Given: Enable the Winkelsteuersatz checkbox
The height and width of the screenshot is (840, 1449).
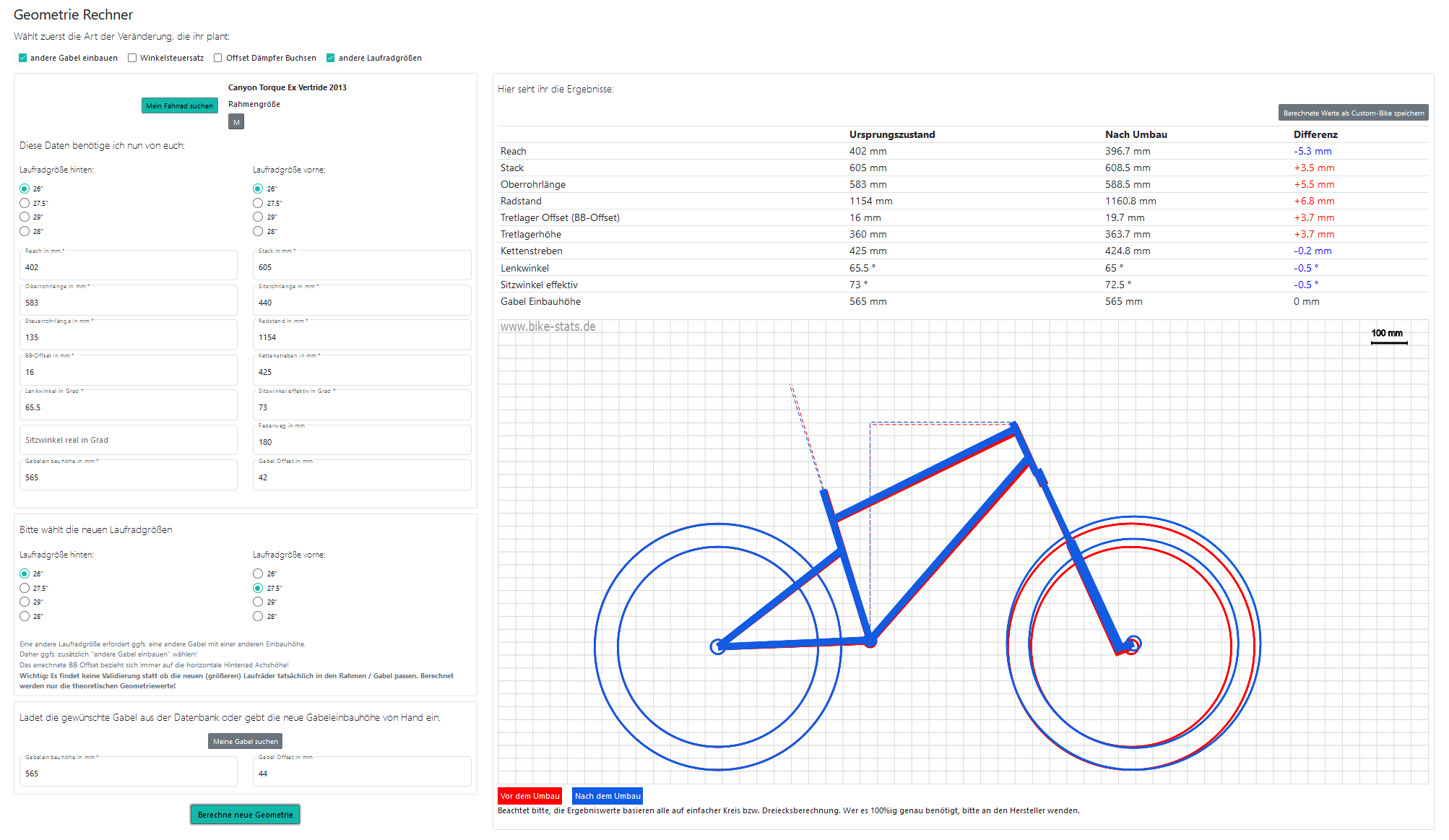Looking at the screenshot, I should click(x=132, y=58).
